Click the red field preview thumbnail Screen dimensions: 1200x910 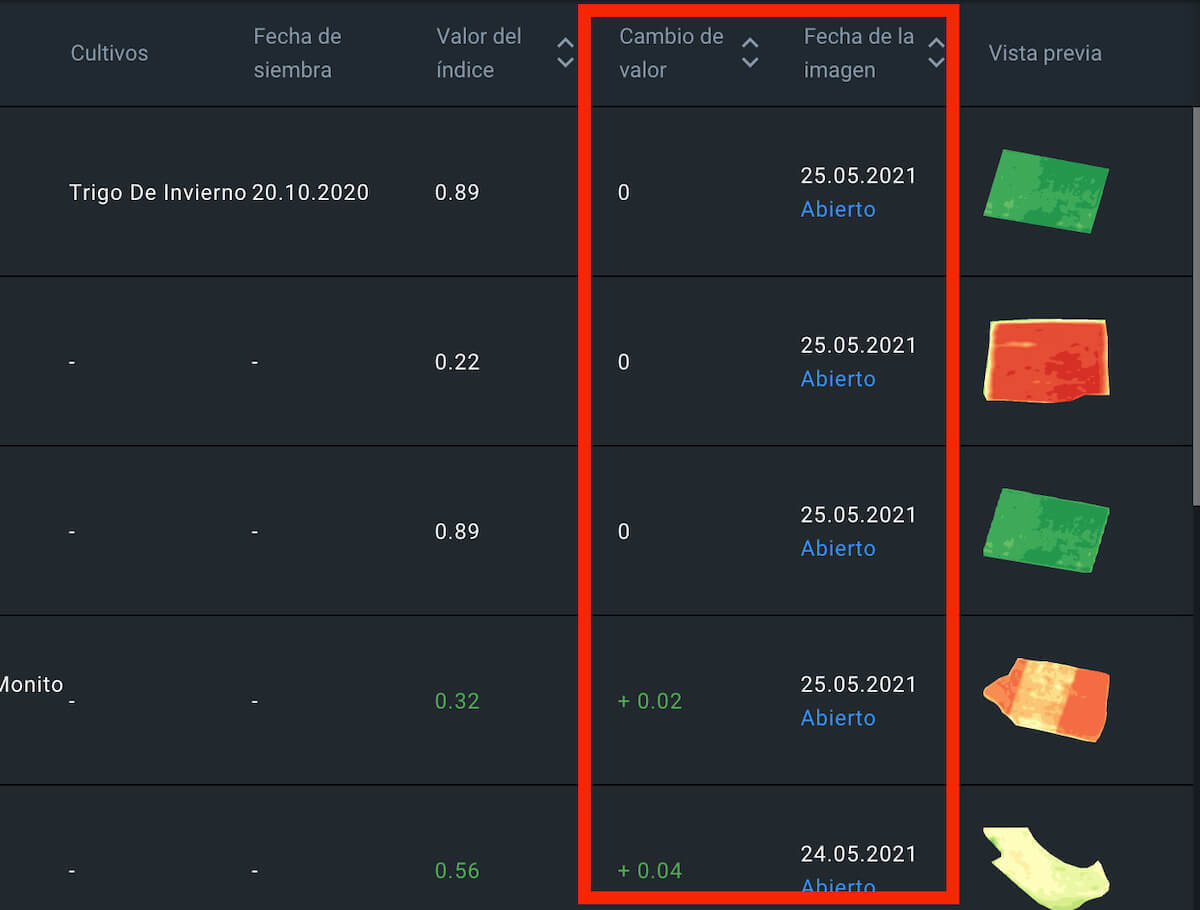point(1047,360)
